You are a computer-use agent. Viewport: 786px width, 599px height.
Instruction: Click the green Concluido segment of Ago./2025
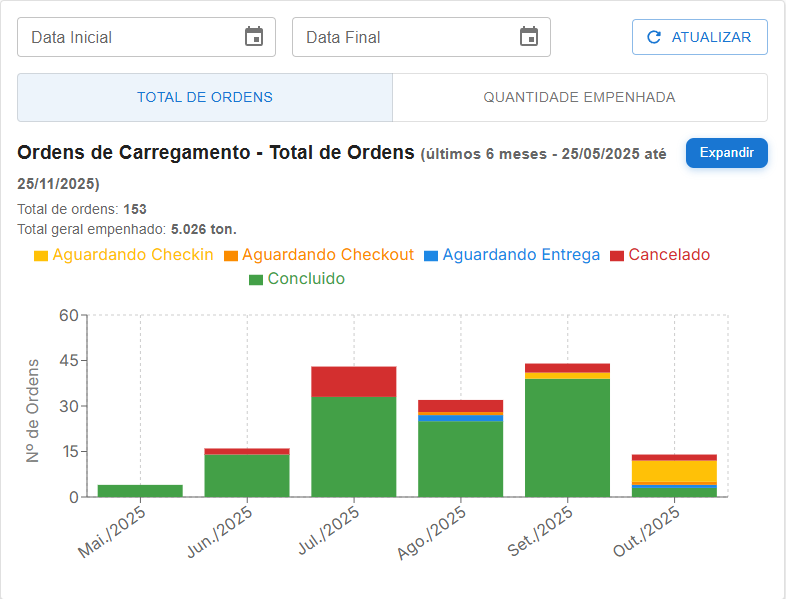(461, 459)
